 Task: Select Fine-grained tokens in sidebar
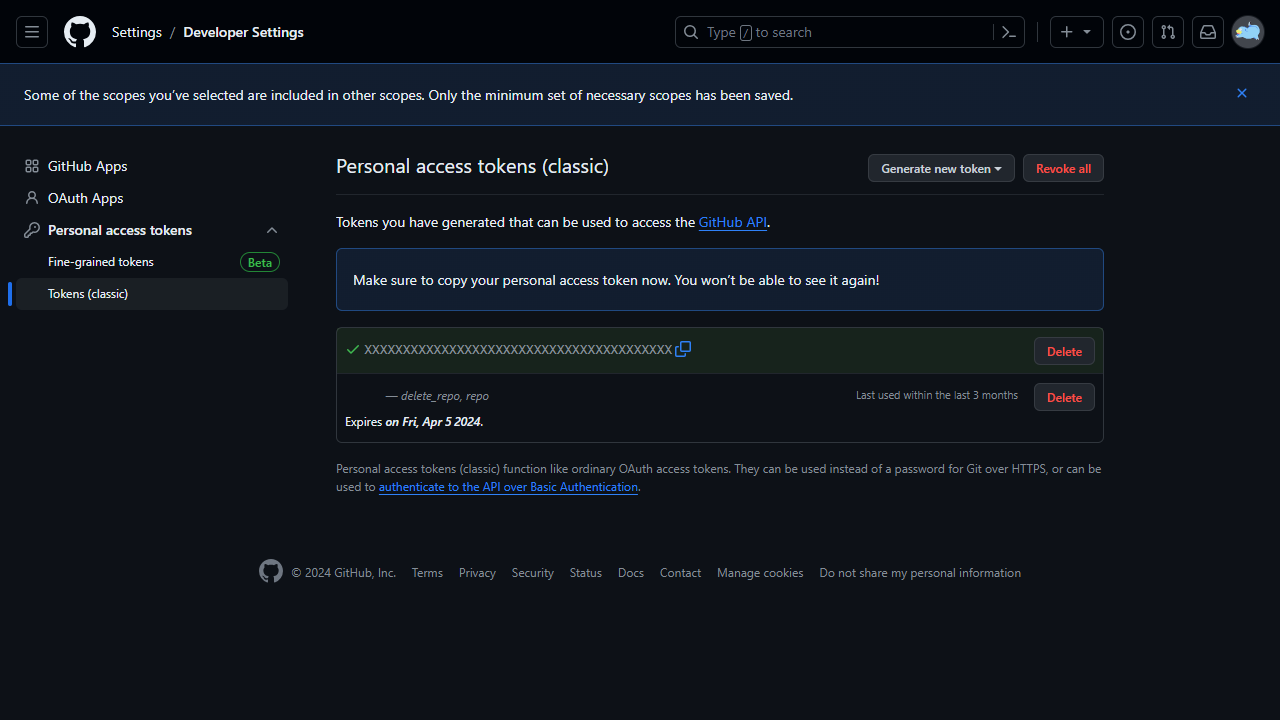click(x=100, y=261)
